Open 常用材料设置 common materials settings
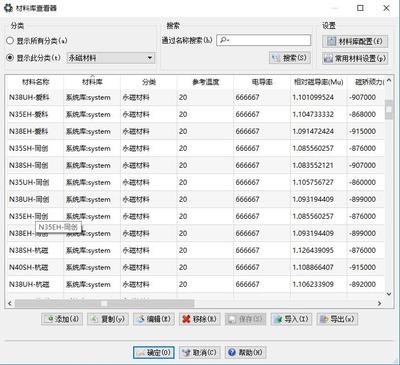 point(355,58)
